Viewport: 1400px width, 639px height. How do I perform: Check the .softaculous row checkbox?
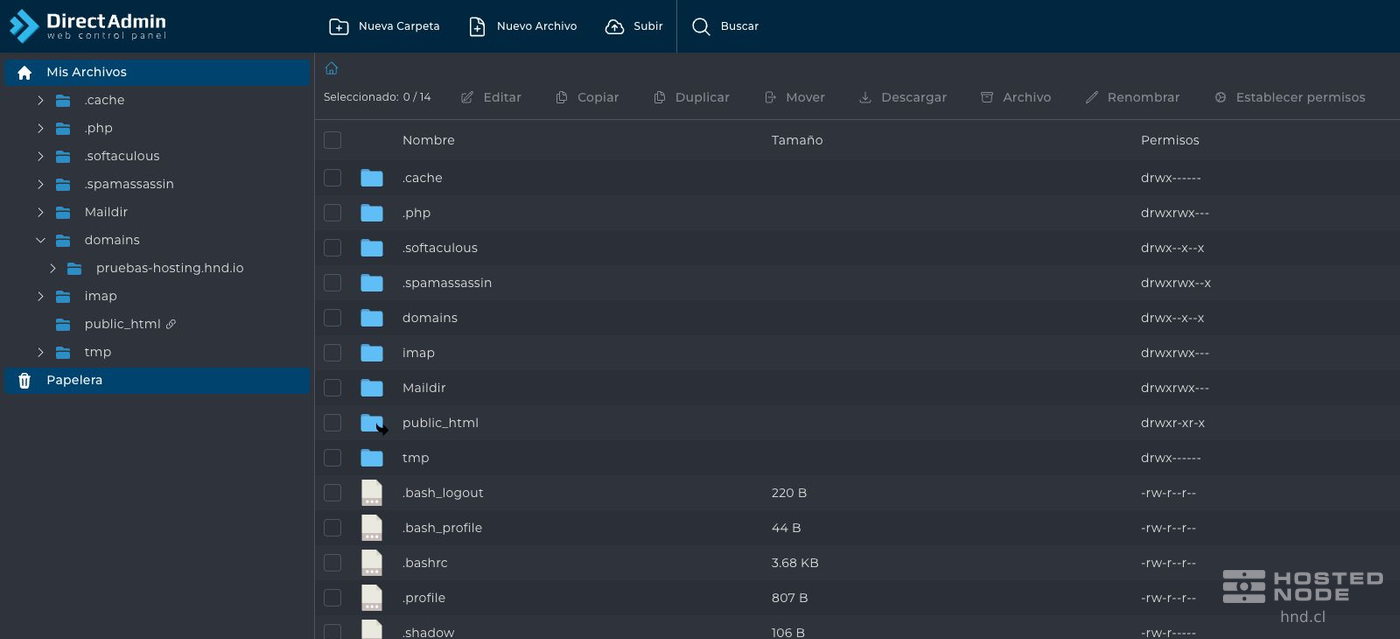(x=332, y=248)
